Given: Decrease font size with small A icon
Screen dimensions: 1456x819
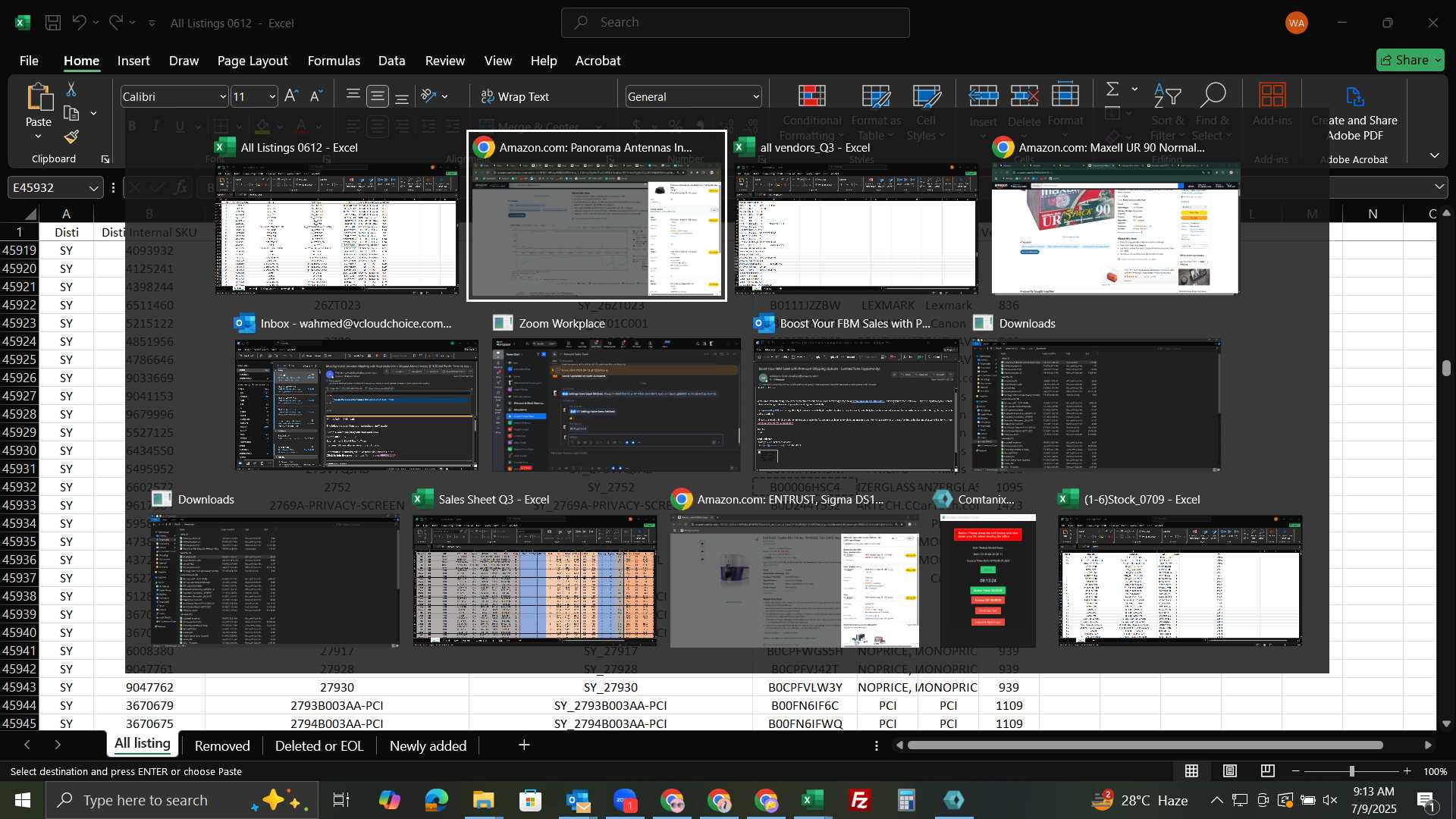Looking at the screenshot, I should point(317,96).
